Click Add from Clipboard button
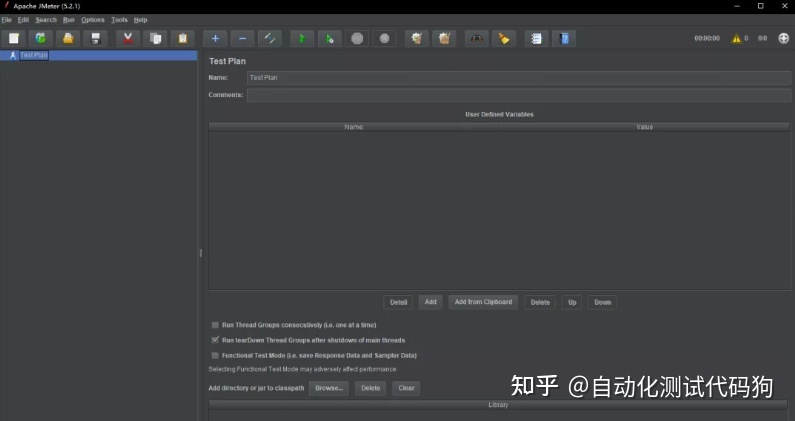 (x=483, y=302)
